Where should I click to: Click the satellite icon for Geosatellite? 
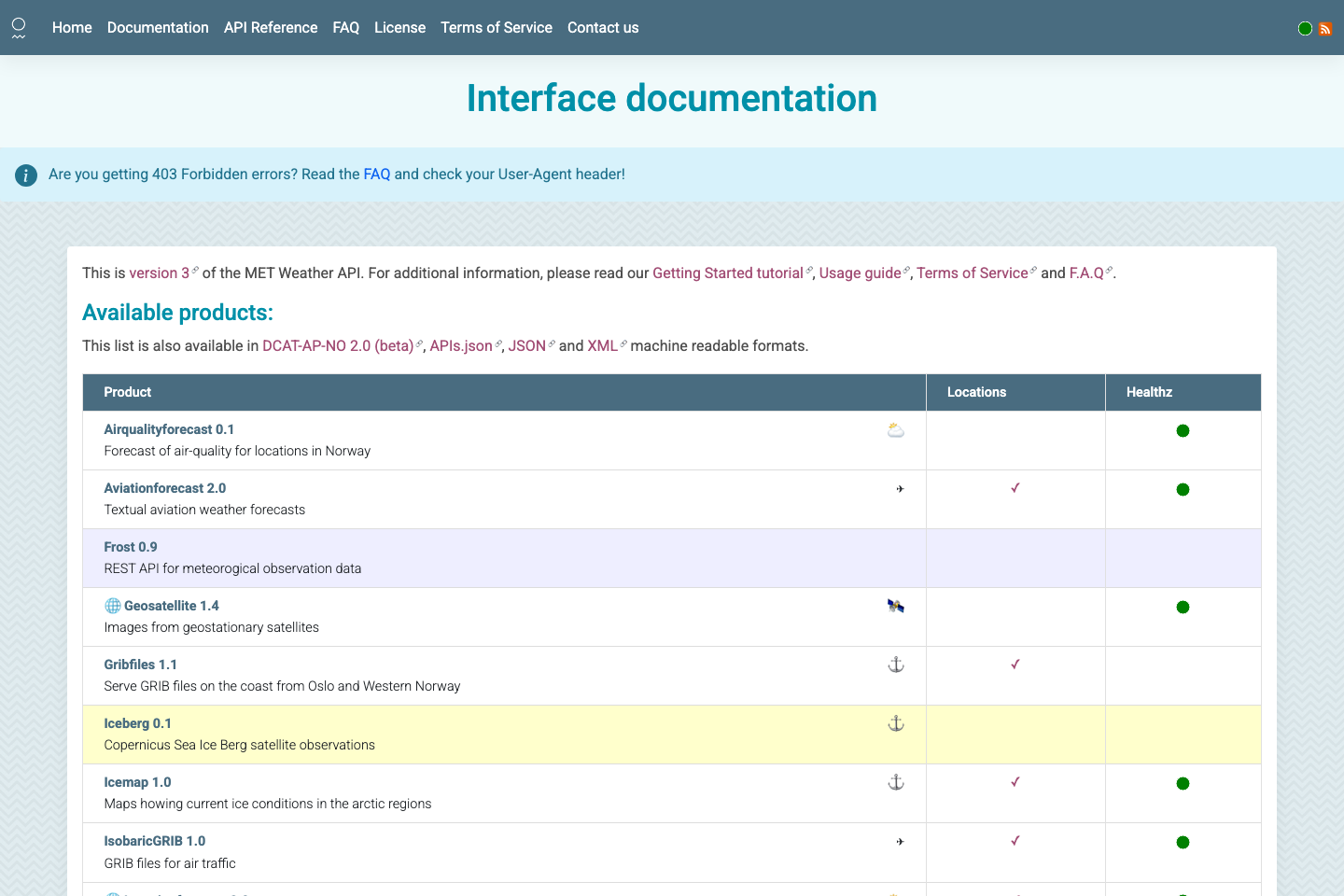pyautogui.click(x=895, y=606)
